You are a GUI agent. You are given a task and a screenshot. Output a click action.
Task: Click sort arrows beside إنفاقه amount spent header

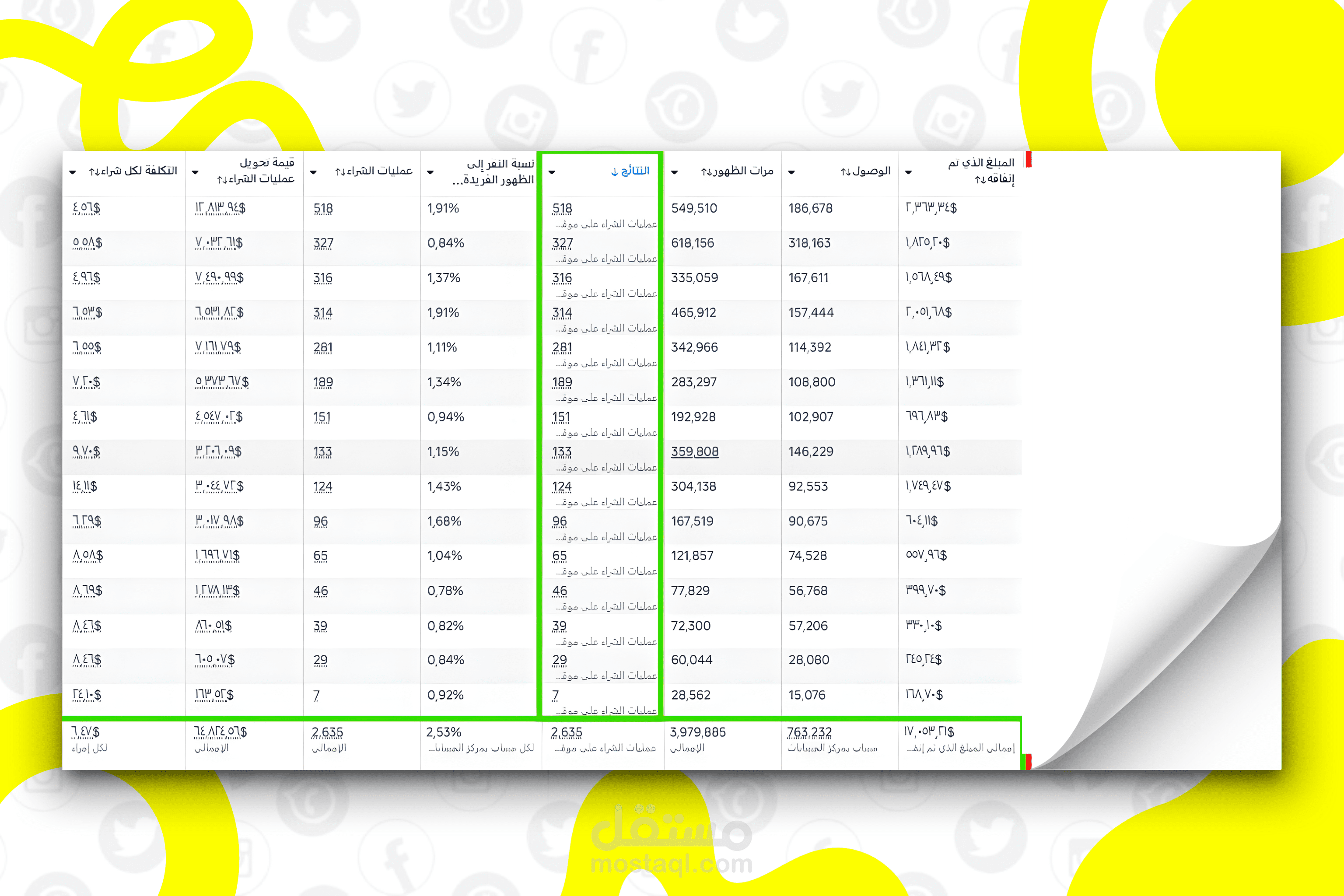[980, 179]
